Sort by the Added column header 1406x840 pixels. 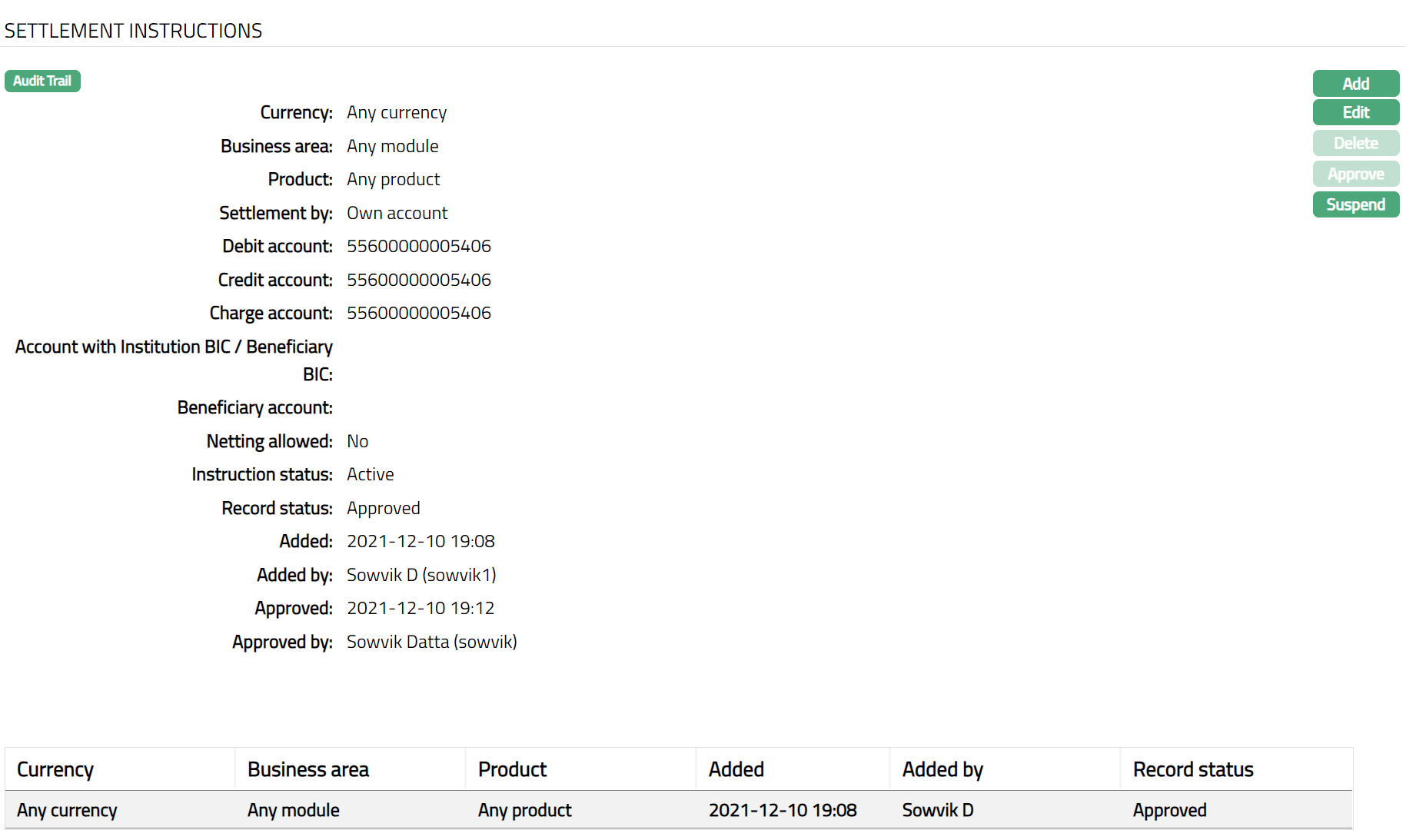736,769
